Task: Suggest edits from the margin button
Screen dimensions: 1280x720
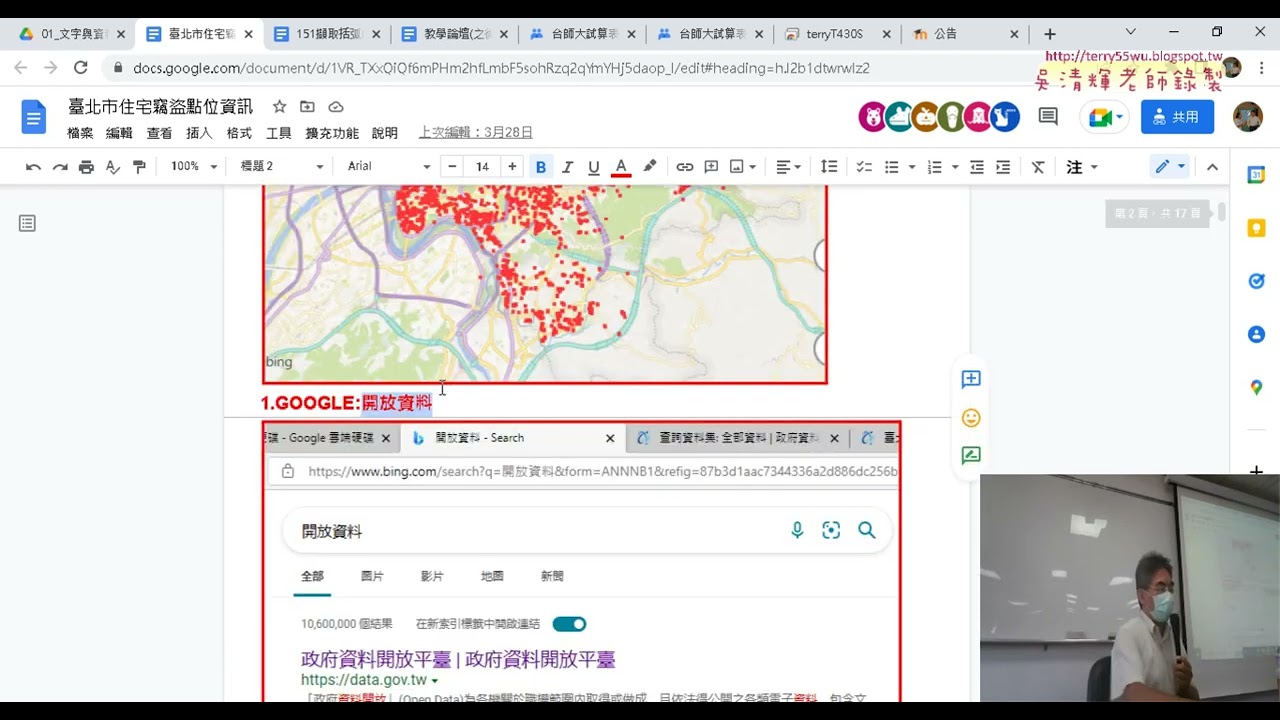Action: (x=971, y=456)
